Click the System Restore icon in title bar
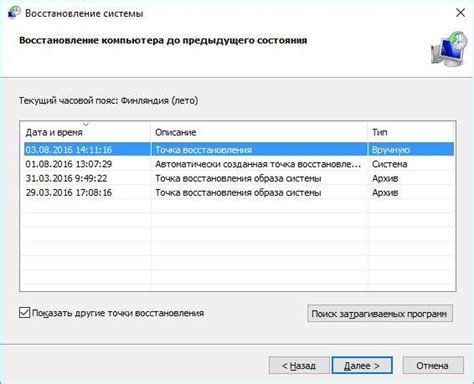The width and height of the screenshot is (474, 384). click(x=14, y=13)
